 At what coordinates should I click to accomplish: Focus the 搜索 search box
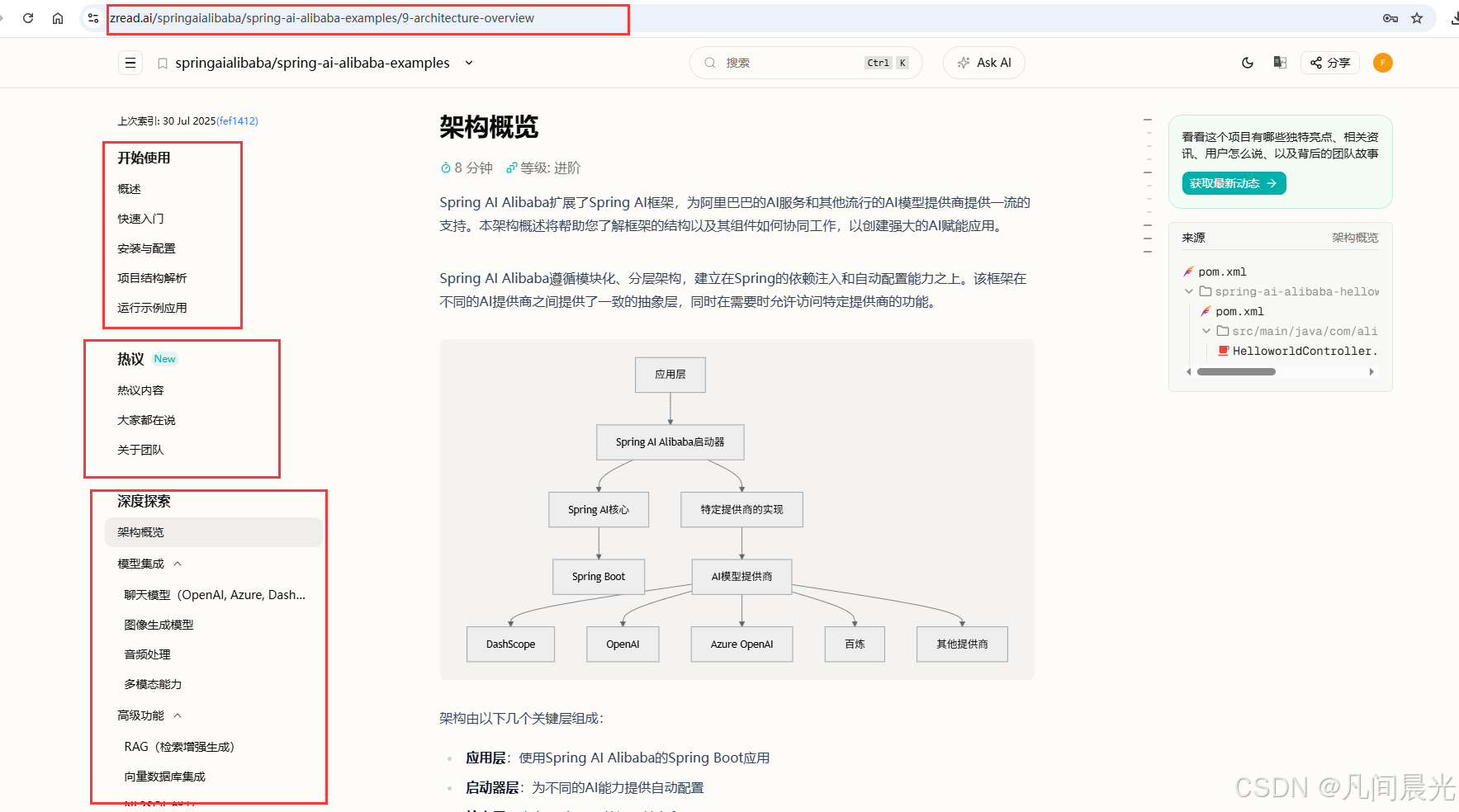click(806, 63)
